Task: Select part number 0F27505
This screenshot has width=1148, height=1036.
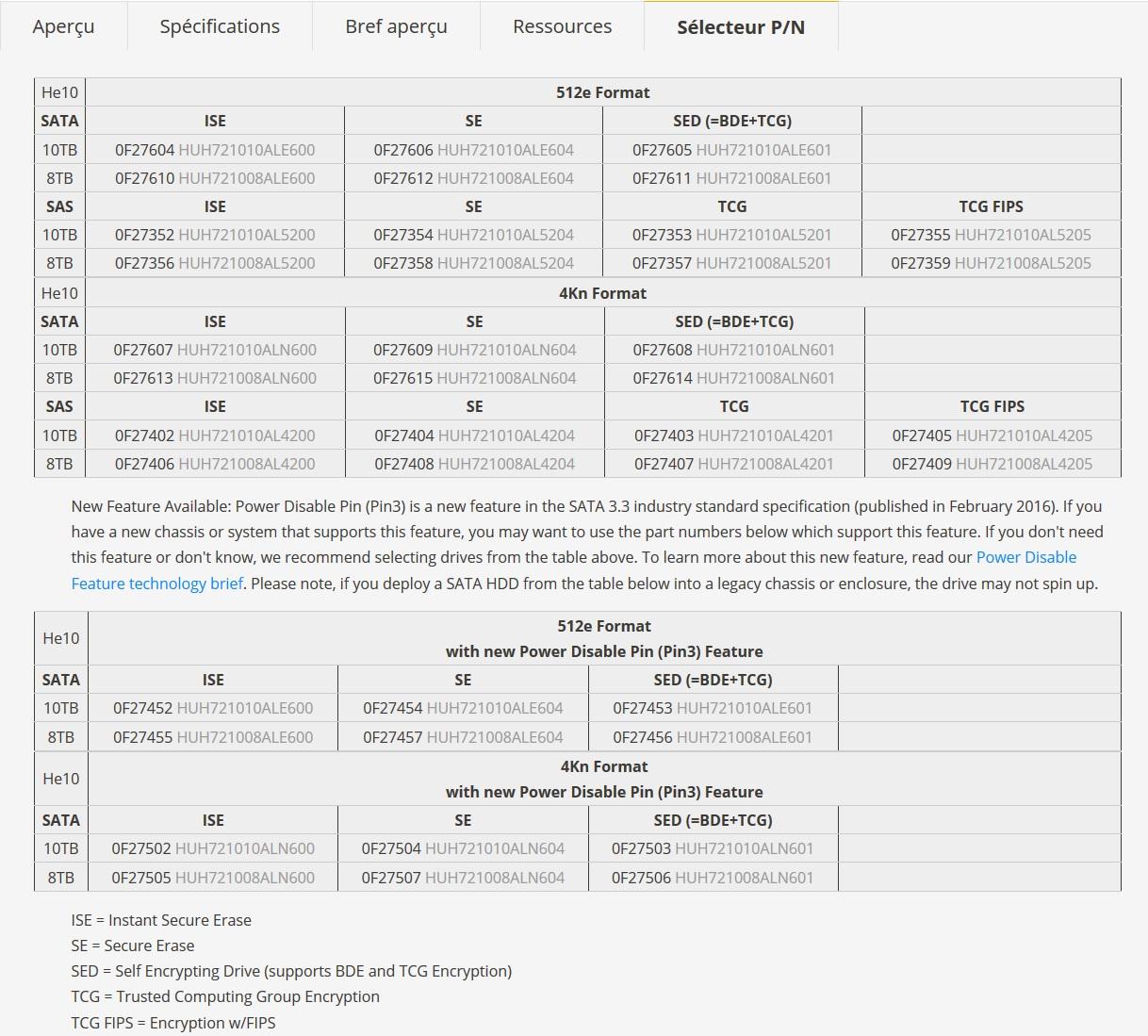Action: pos(213,878)
